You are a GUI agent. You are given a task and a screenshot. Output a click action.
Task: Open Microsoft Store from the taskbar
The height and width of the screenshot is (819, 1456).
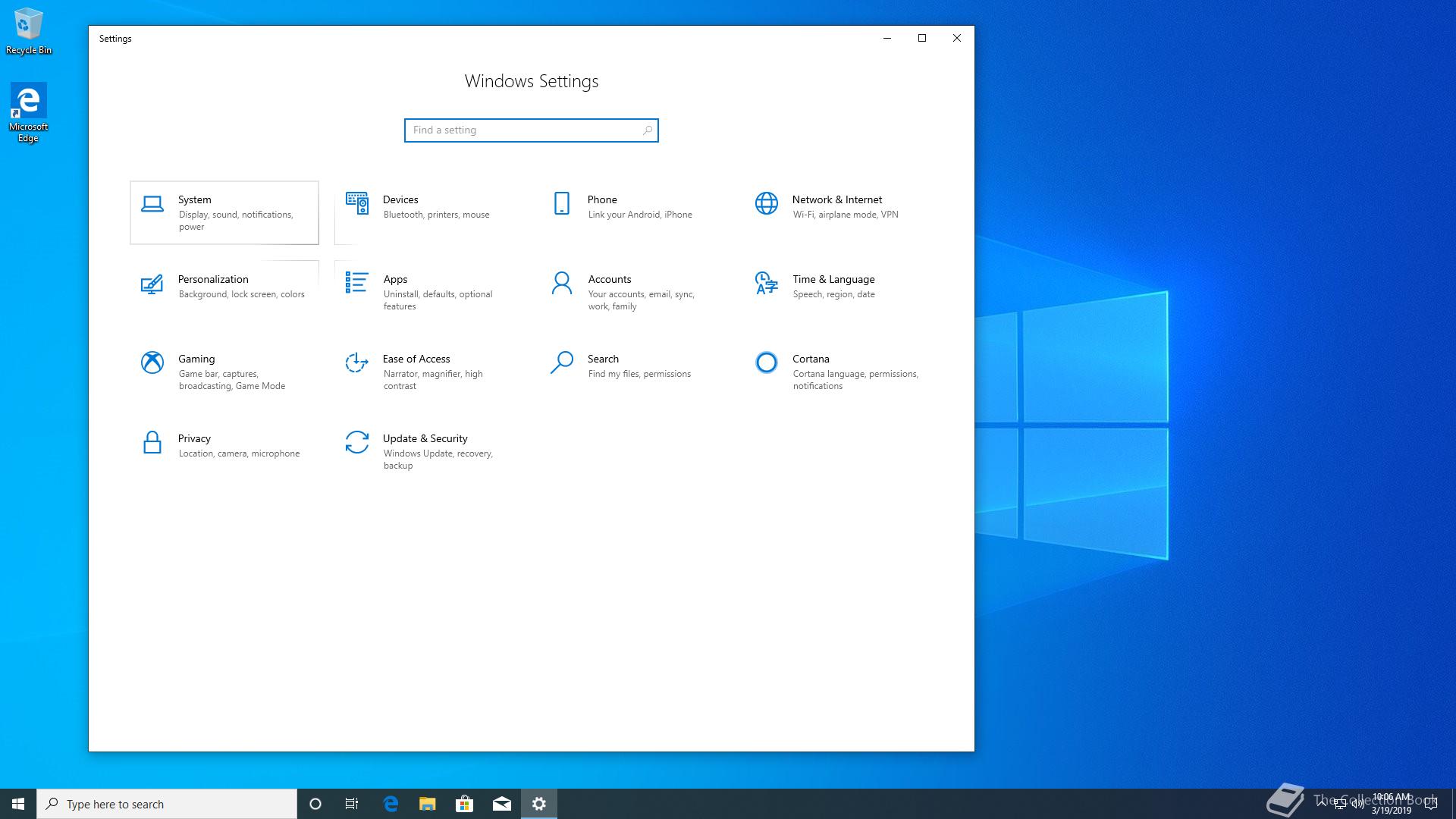464,804
